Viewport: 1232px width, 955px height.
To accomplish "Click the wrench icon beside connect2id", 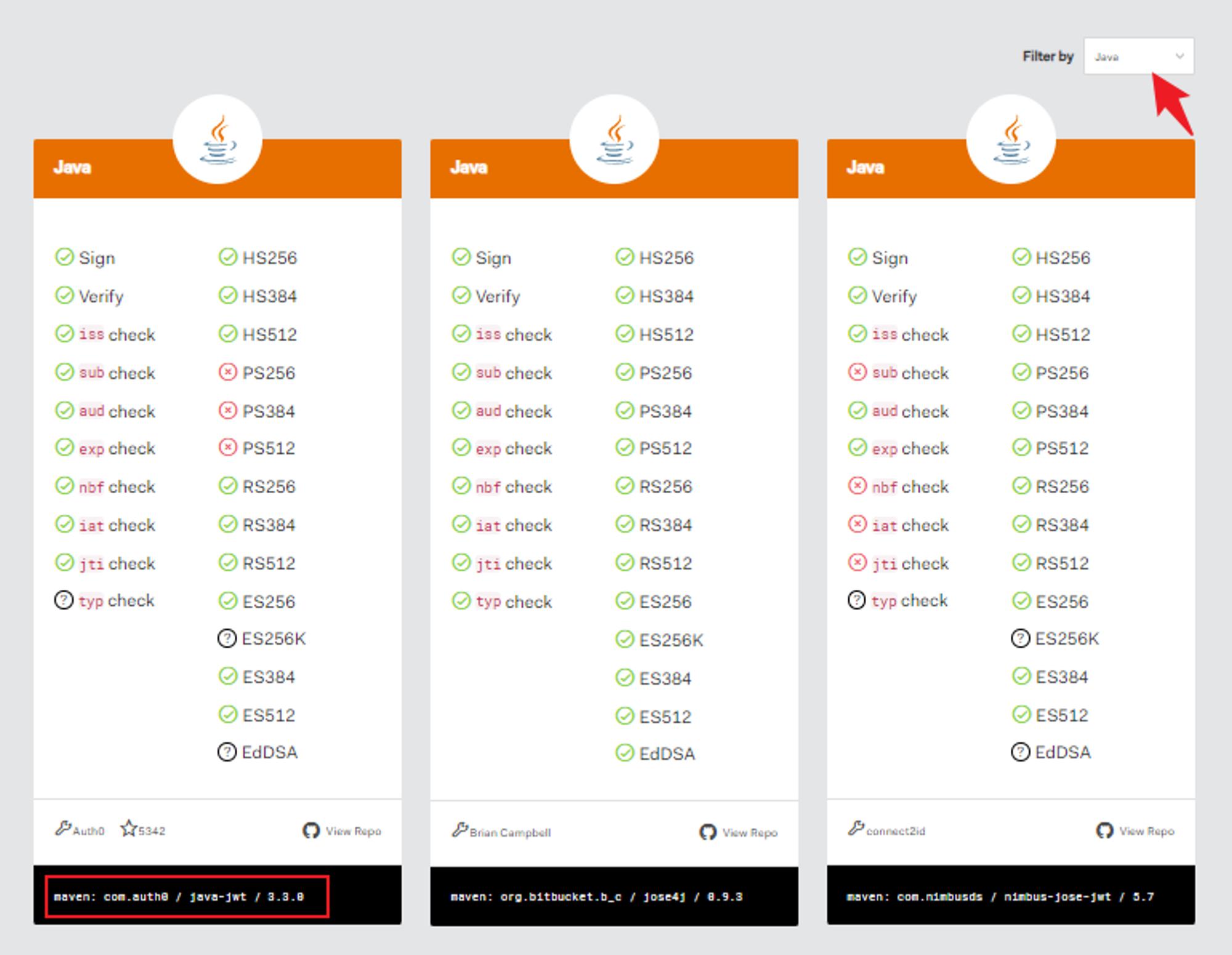I will (856, 828).
